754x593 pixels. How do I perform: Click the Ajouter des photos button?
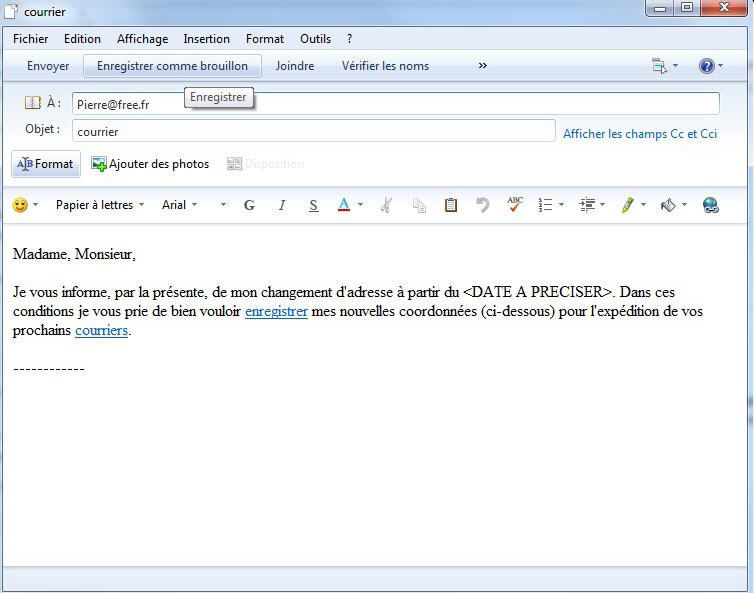click(x=150, y=164)
